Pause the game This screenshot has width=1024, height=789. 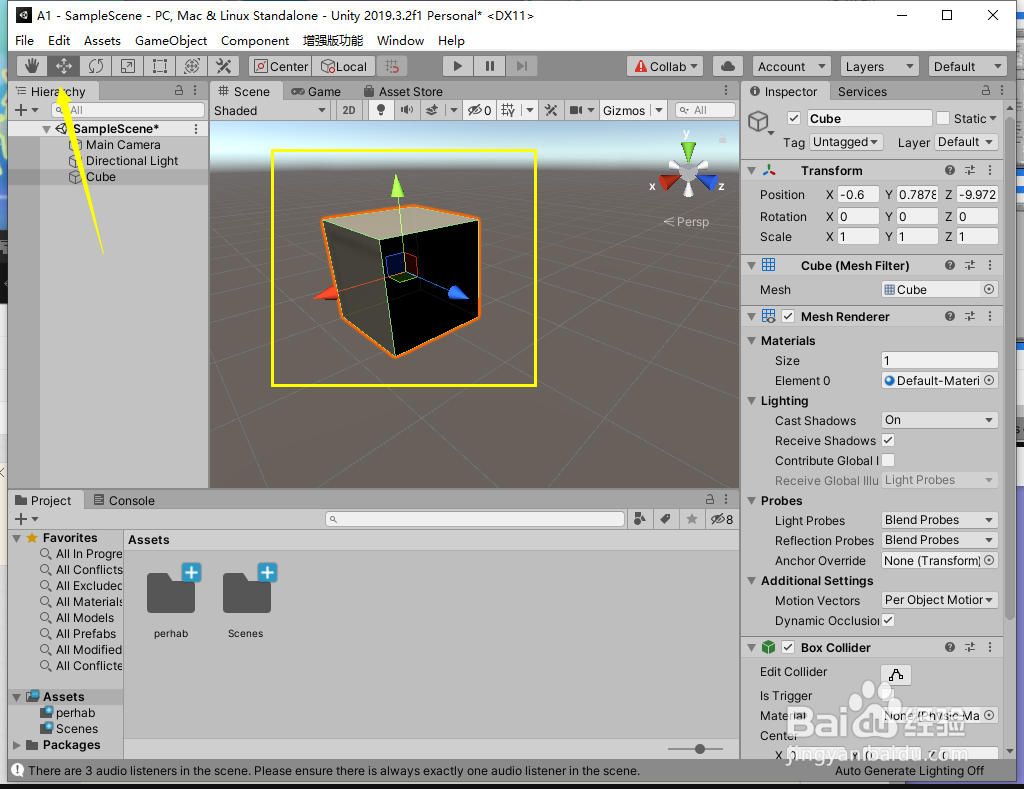tap(490, 66)
